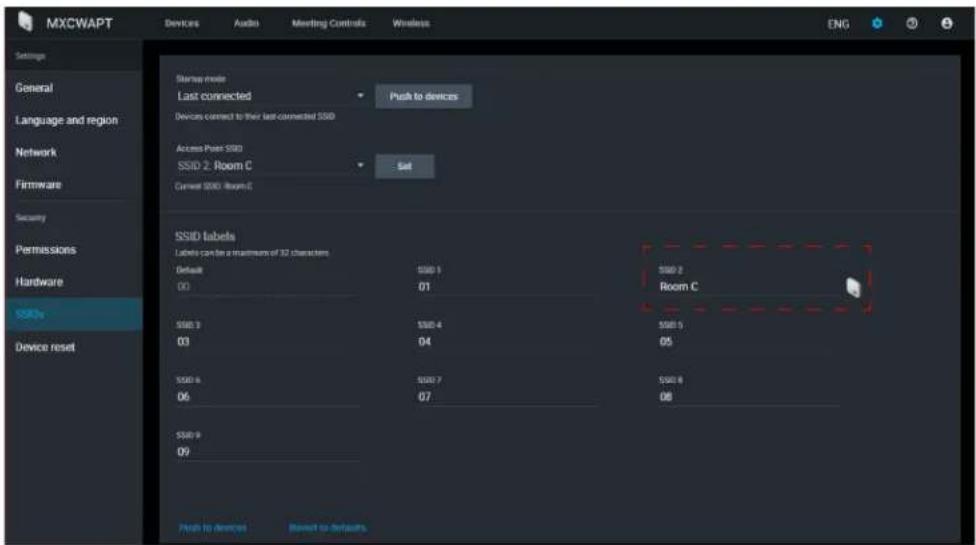
Task: Open help with the question mark icon
Action: click(x=912, y=24)
